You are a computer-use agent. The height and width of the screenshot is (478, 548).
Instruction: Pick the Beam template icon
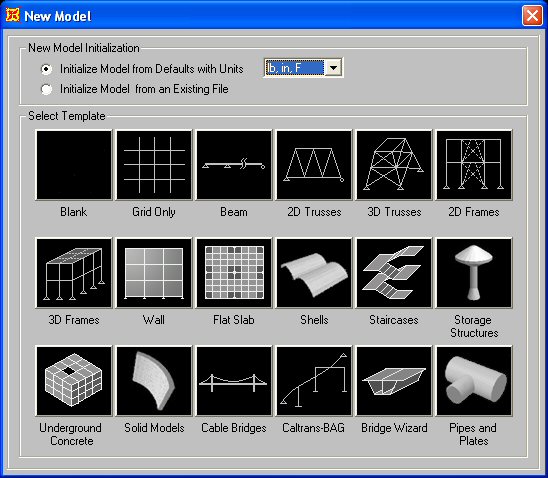click(x=234, y=165)
